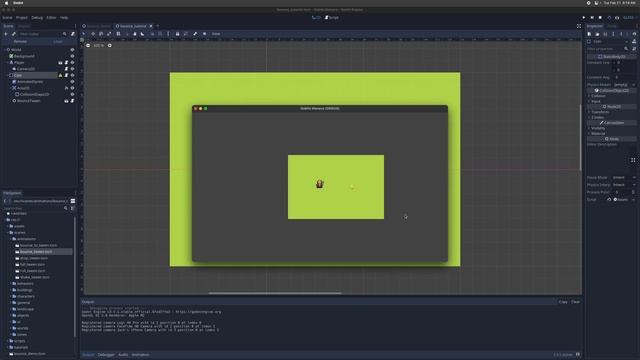Open the script attached to Camera2D node
This screenshot has height=360, width=640.
click(x=66, y=69)
